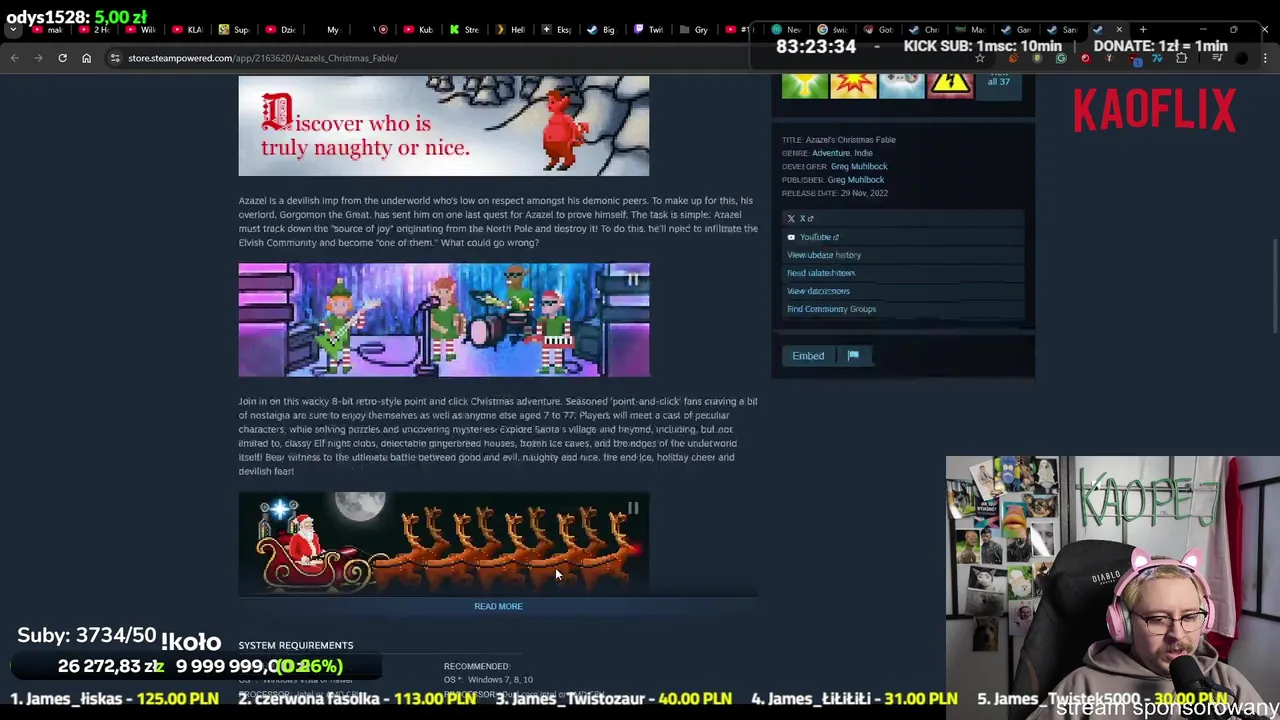Switch to the 'Eksp' browser tab
This screenshot has width=1280, height=720.
557,29
